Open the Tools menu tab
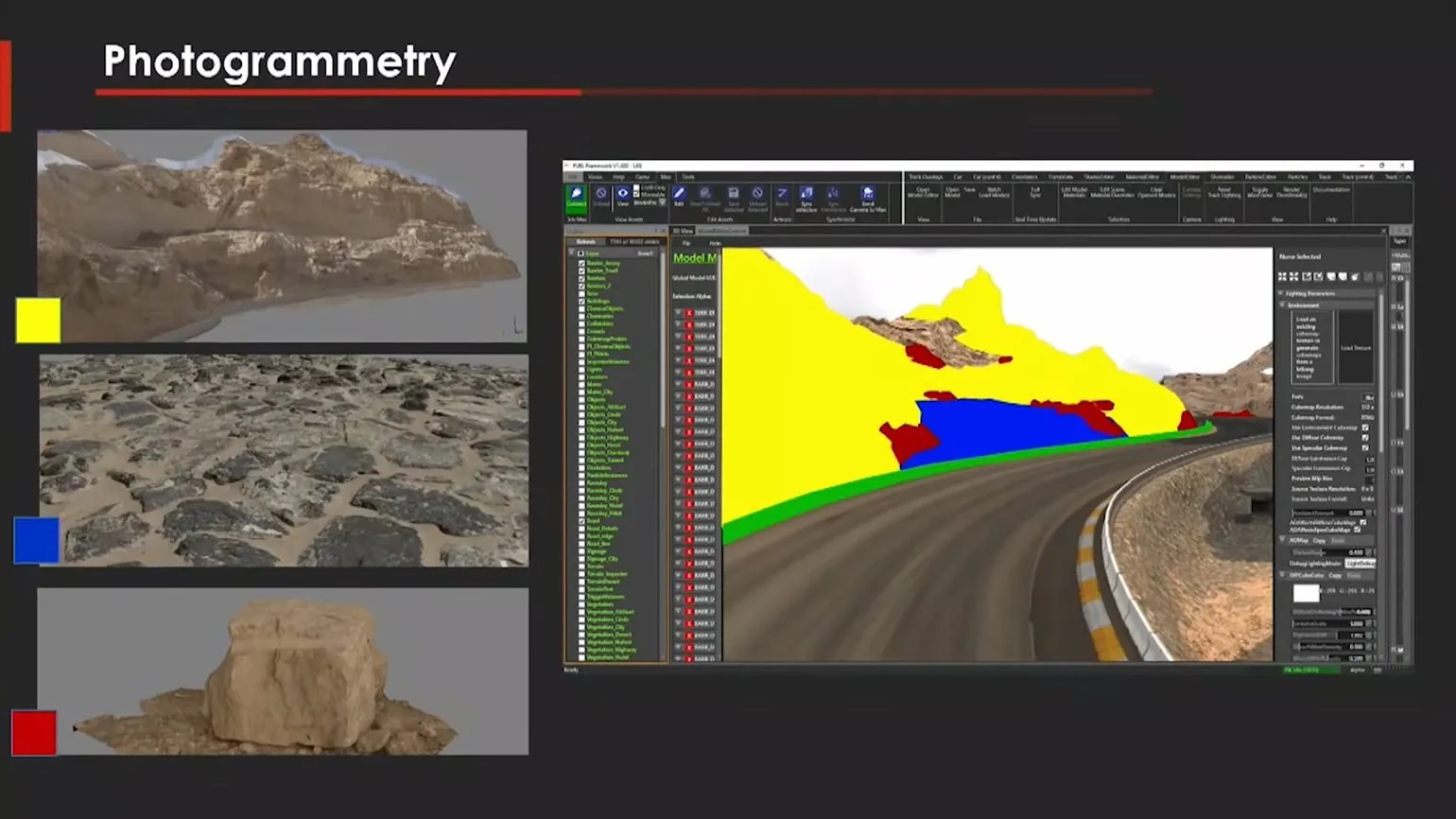Screen dimensions: 1456x819 [x=688, y=177]
